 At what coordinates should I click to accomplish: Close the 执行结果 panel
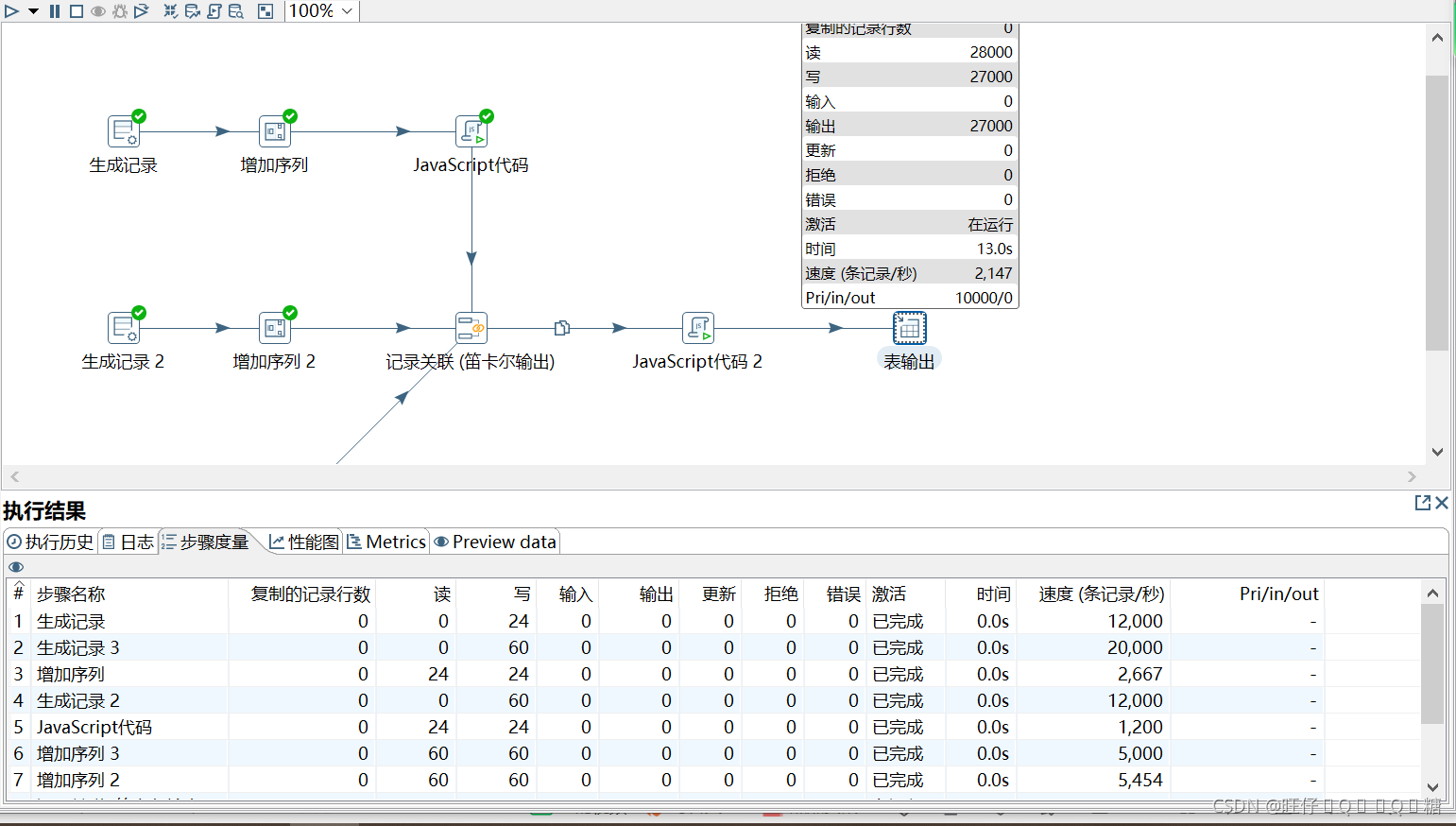(1442, 503)
